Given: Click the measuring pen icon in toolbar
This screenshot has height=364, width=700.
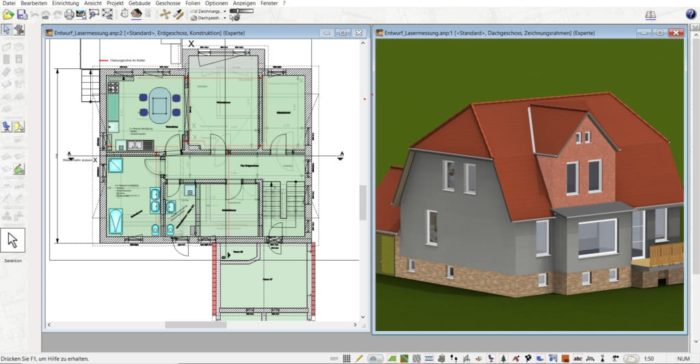Looking at the screenshot, I should [179, 14].
